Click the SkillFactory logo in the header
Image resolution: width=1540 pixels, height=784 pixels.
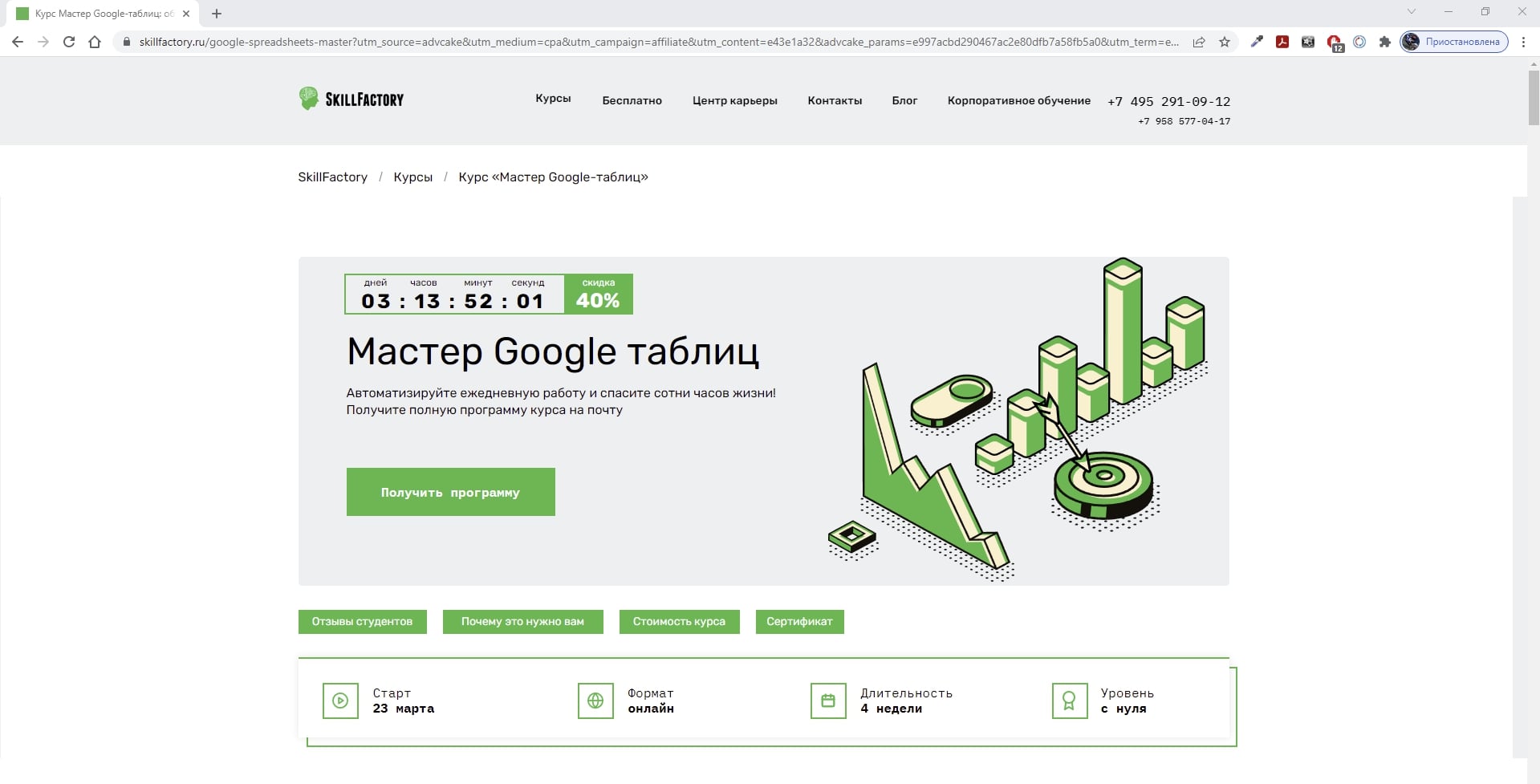point(351,99)
